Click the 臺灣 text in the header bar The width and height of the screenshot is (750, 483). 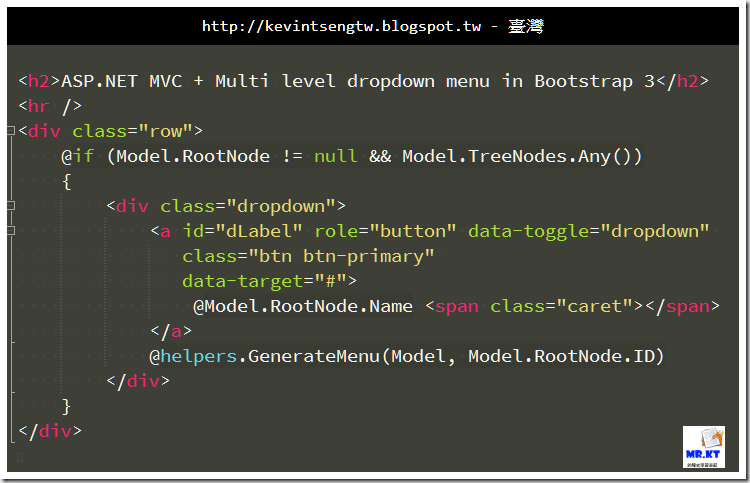(526, 26)
